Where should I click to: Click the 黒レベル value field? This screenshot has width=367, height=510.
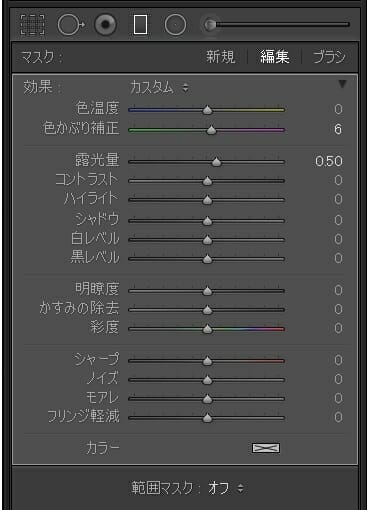click(338, 258)
